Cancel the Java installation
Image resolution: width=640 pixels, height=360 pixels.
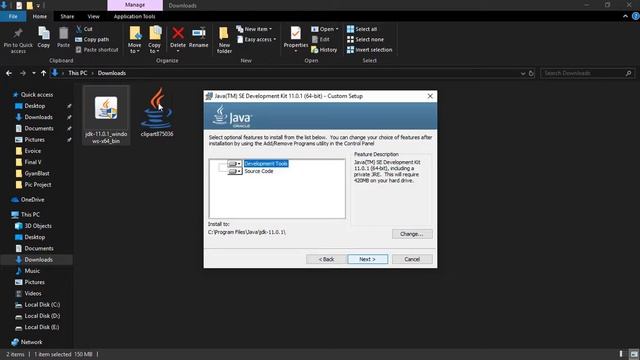(x=412, y=259)
